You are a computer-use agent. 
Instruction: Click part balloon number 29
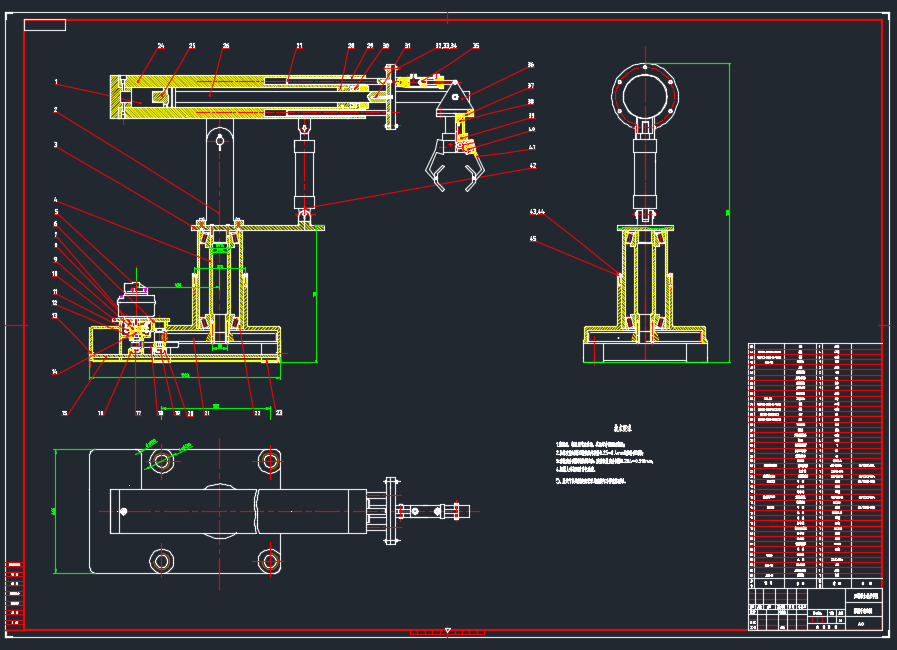point(370,46)
